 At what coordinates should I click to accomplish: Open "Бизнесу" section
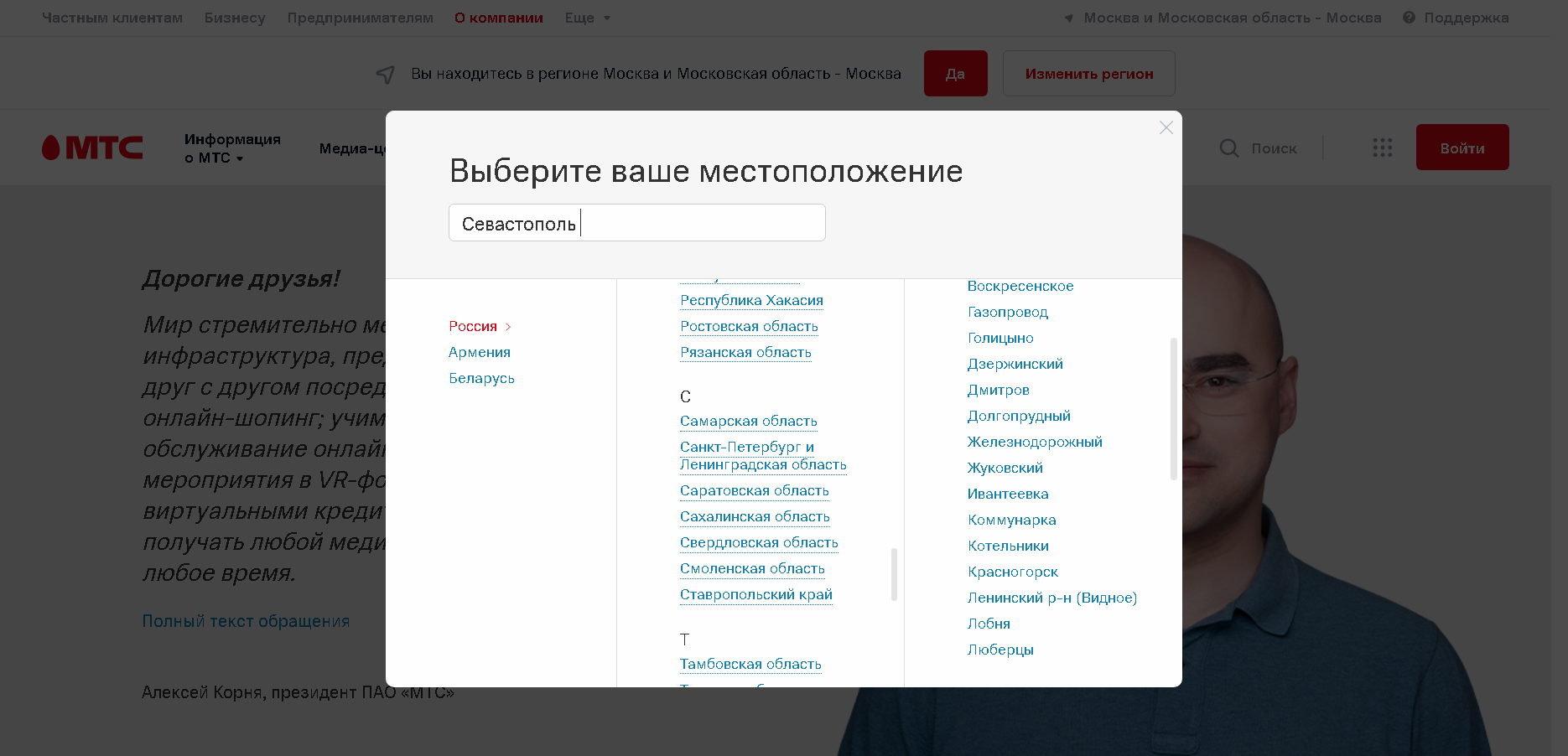click(235, 18)
